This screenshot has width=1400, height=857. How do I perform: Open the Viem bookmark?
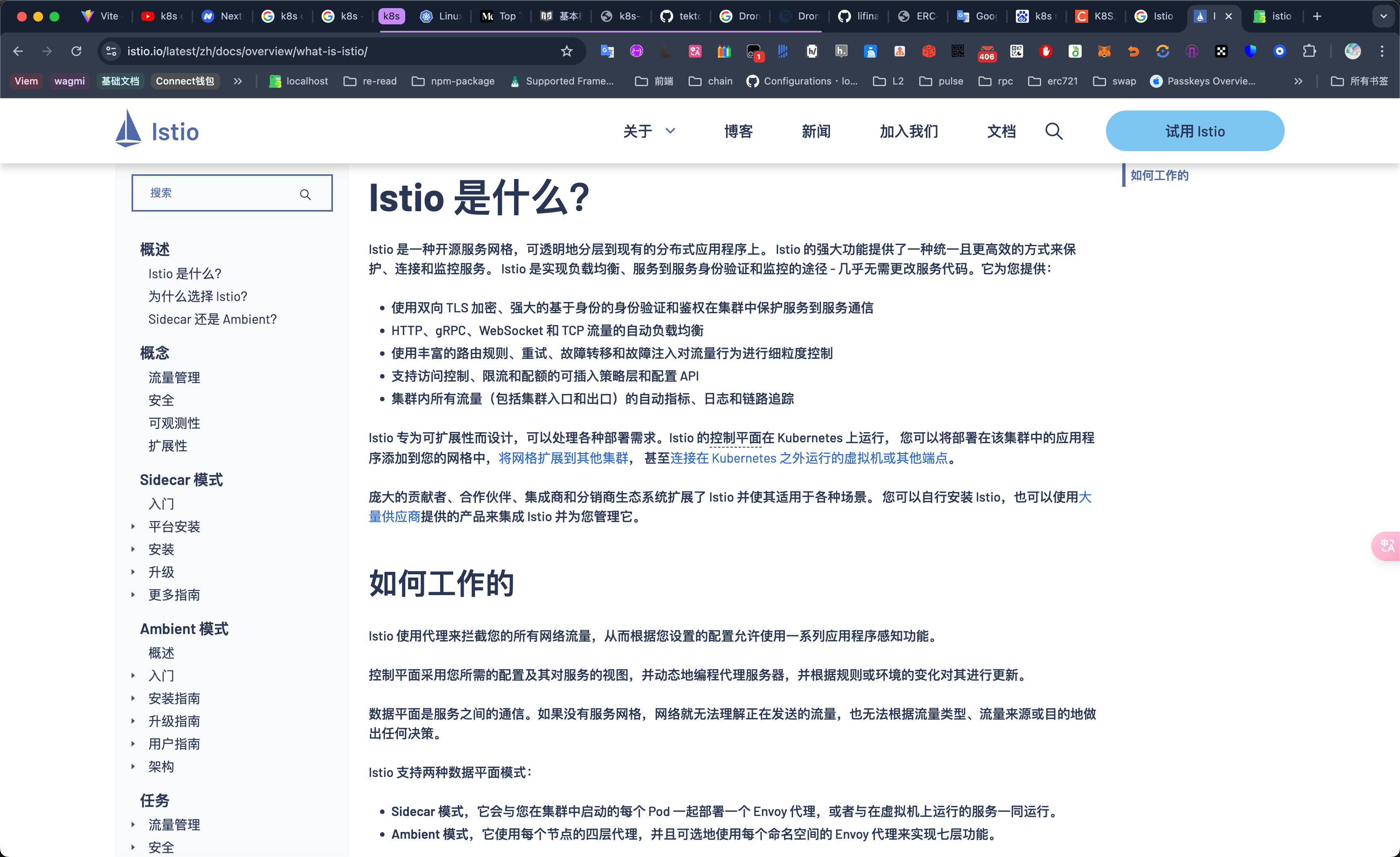[26, 81]
